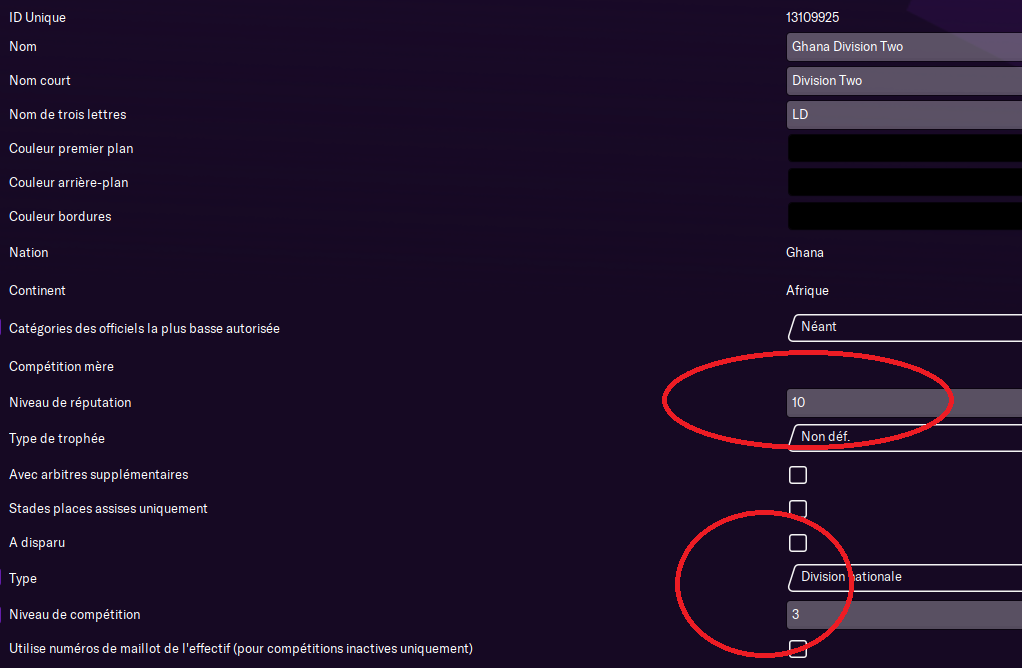Select the Continent value "Afrique"
Viewport: 1022px width, 668px height.
[x=808, y=291]
